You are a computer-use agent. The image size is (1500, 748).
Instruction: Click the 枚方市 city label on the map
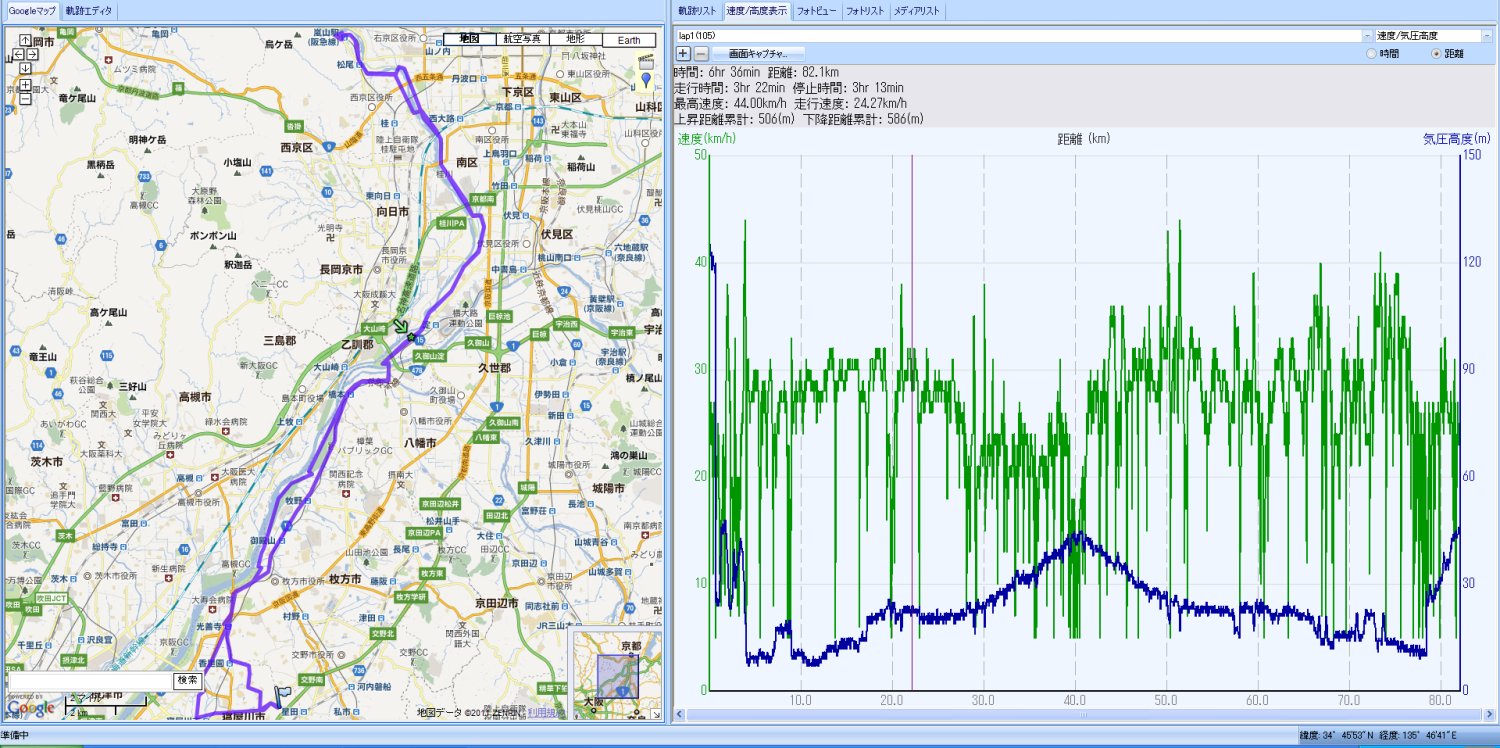[x=344, y=579]
